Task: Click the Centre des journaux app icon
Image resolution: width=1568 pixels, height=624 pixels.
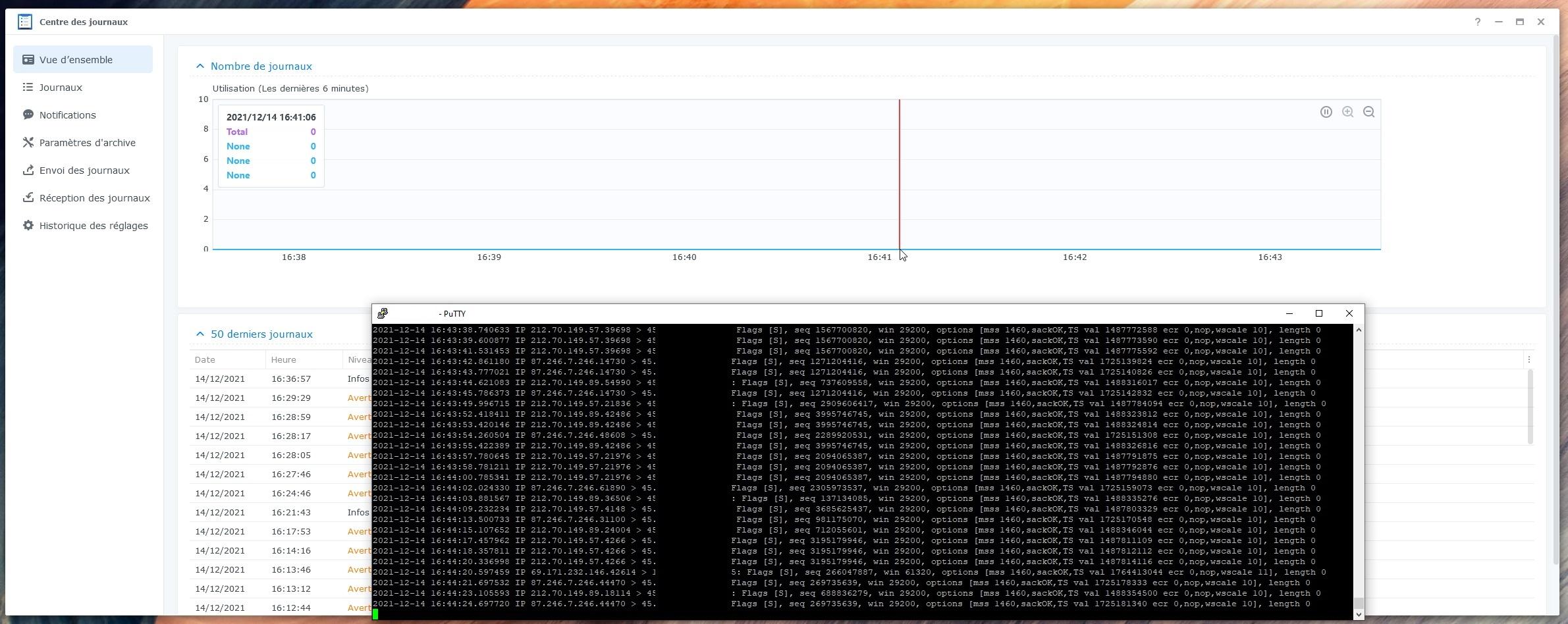Action: pos(25,22)
